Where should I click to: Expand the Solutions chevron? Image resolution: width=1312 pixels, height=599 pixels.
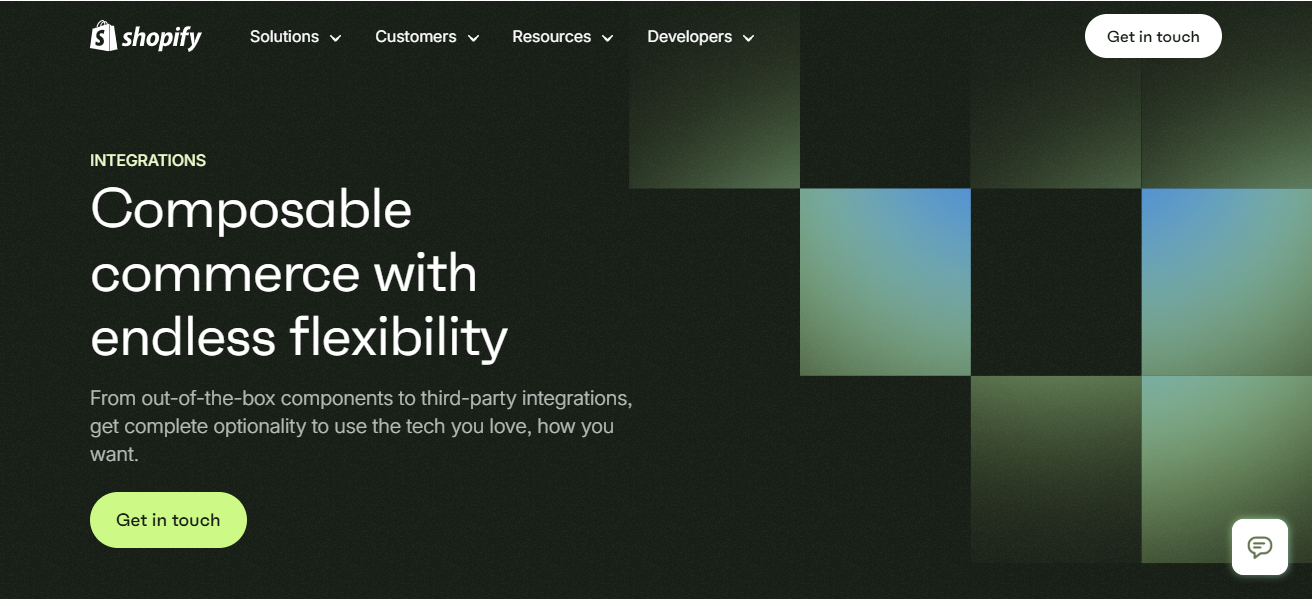[335, 37]
